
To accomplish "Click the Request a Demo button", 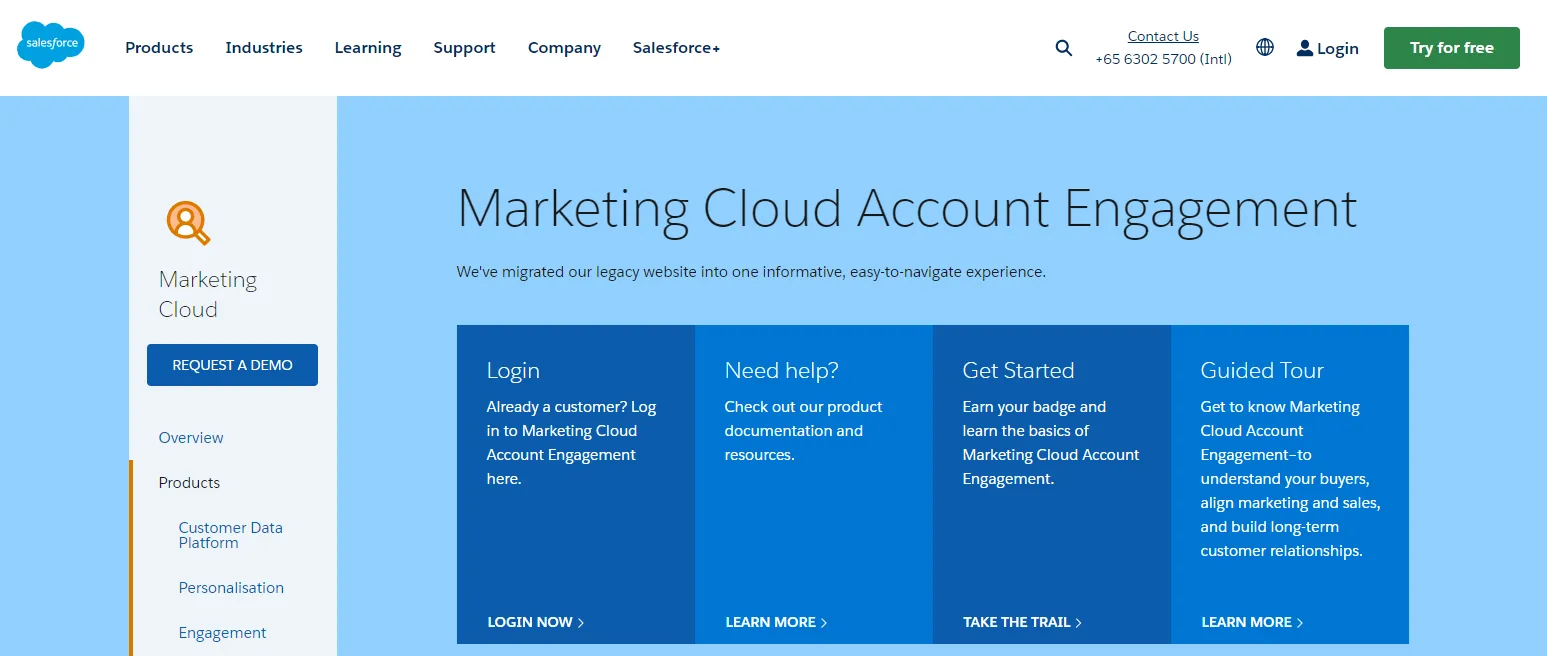I will pyautogui.click(x=232, y=365).
